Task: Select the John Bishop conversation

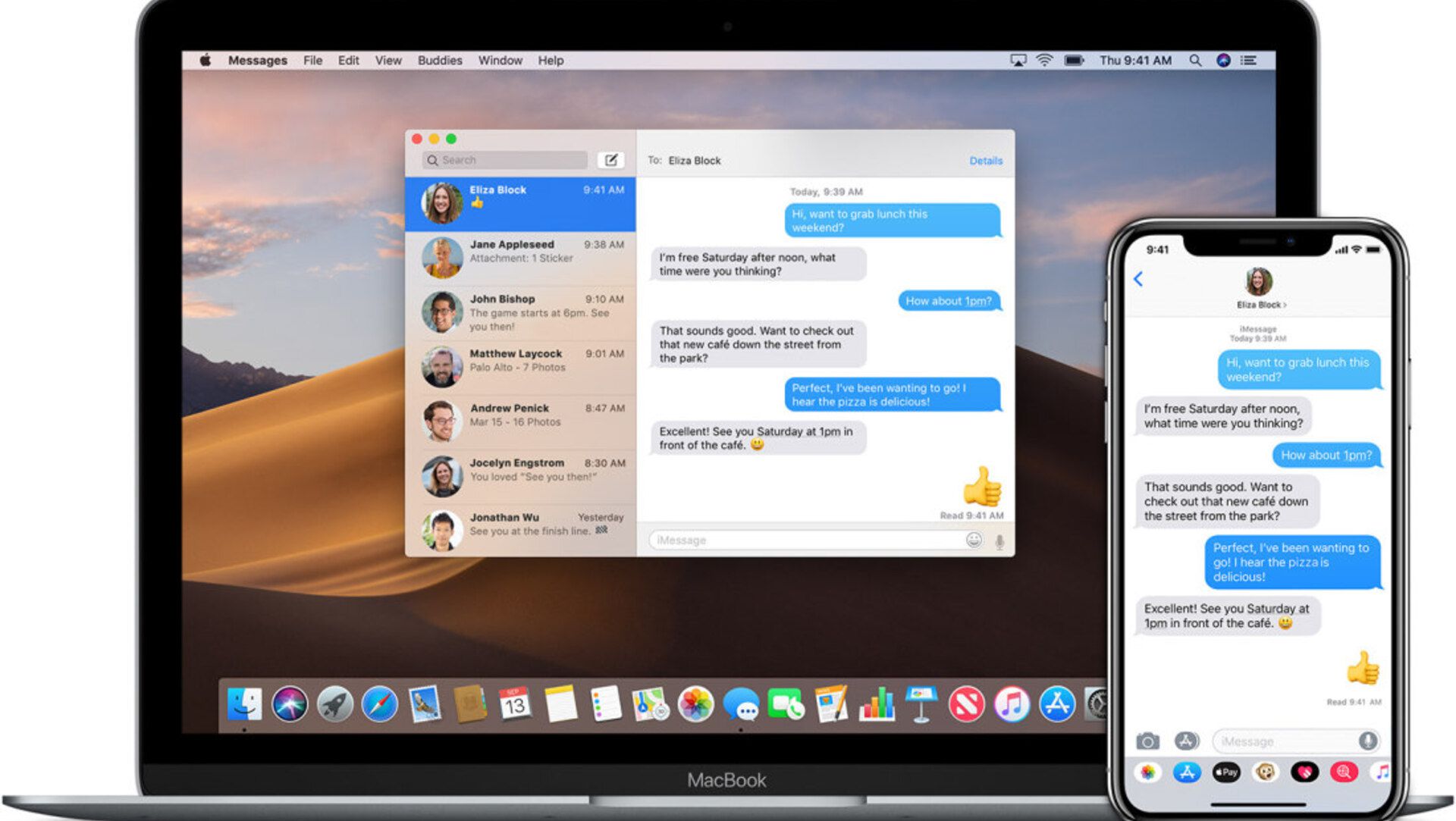Action: [520, 313]
